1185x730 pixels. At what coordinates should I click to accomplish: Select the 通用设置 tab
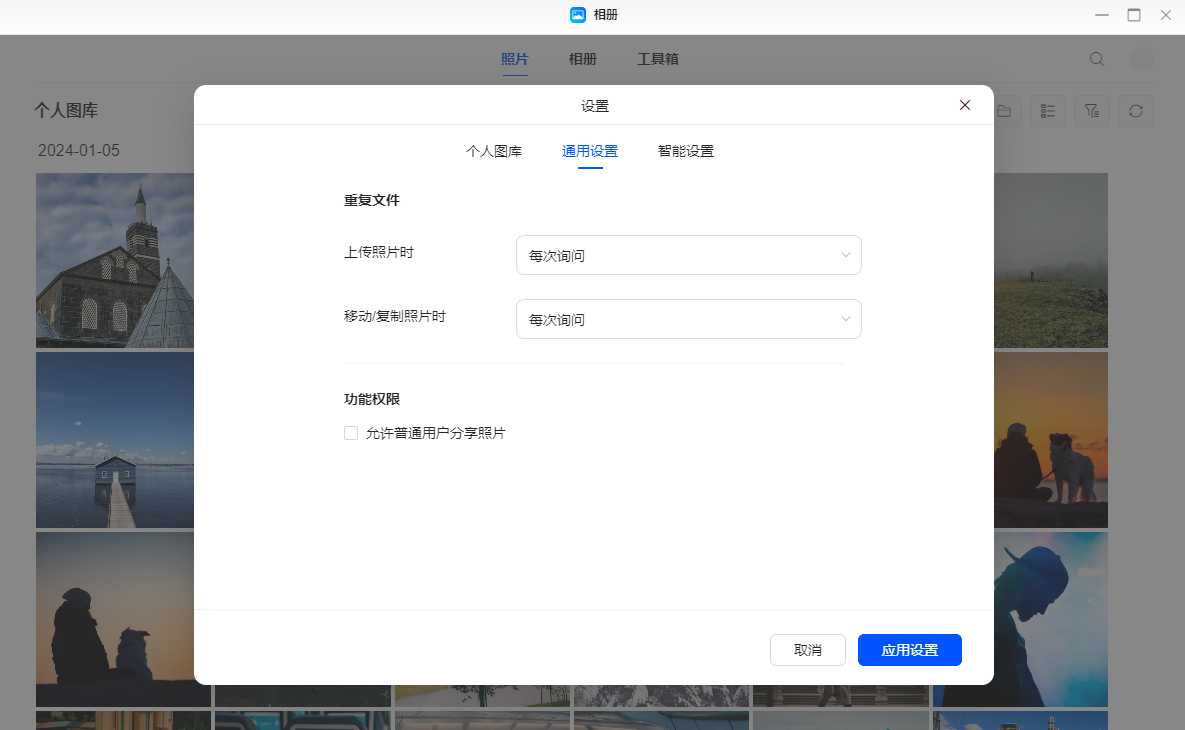pos(589,151)
